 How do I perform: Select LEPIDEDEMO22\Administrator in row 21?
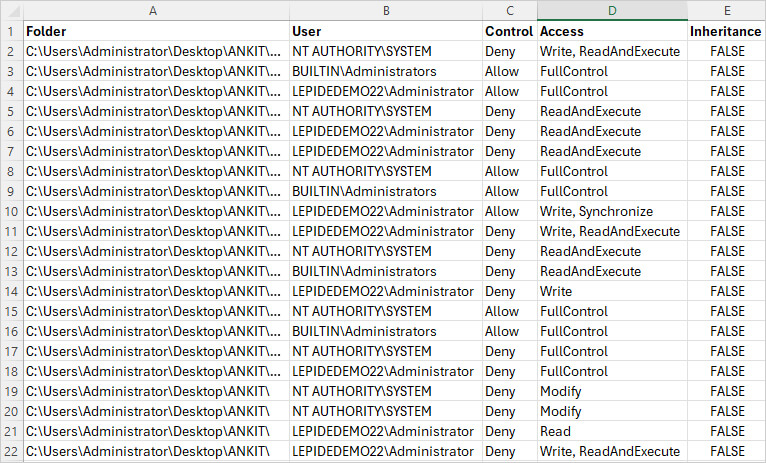[386, 432]
